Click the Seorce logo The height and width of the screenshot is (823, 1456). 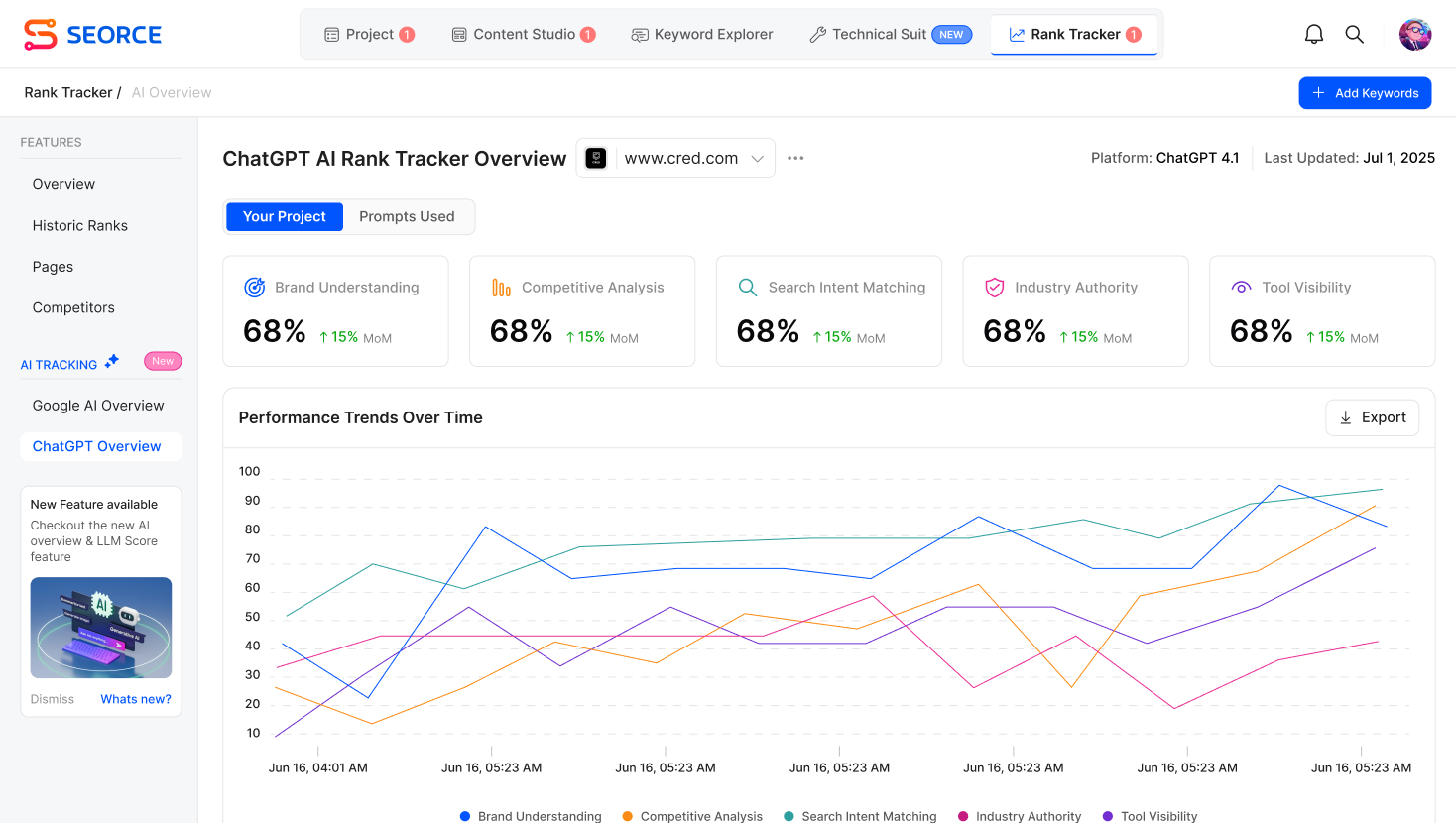[x=92, y=35]
